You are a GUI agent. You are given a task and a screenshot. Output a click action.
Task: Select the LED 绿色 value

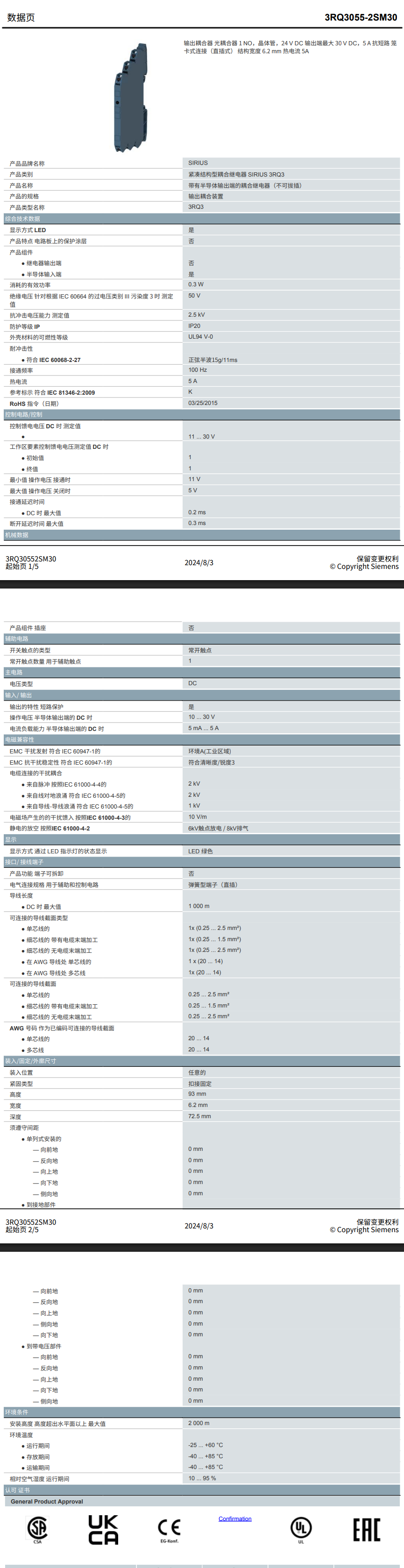click(200, 851)
